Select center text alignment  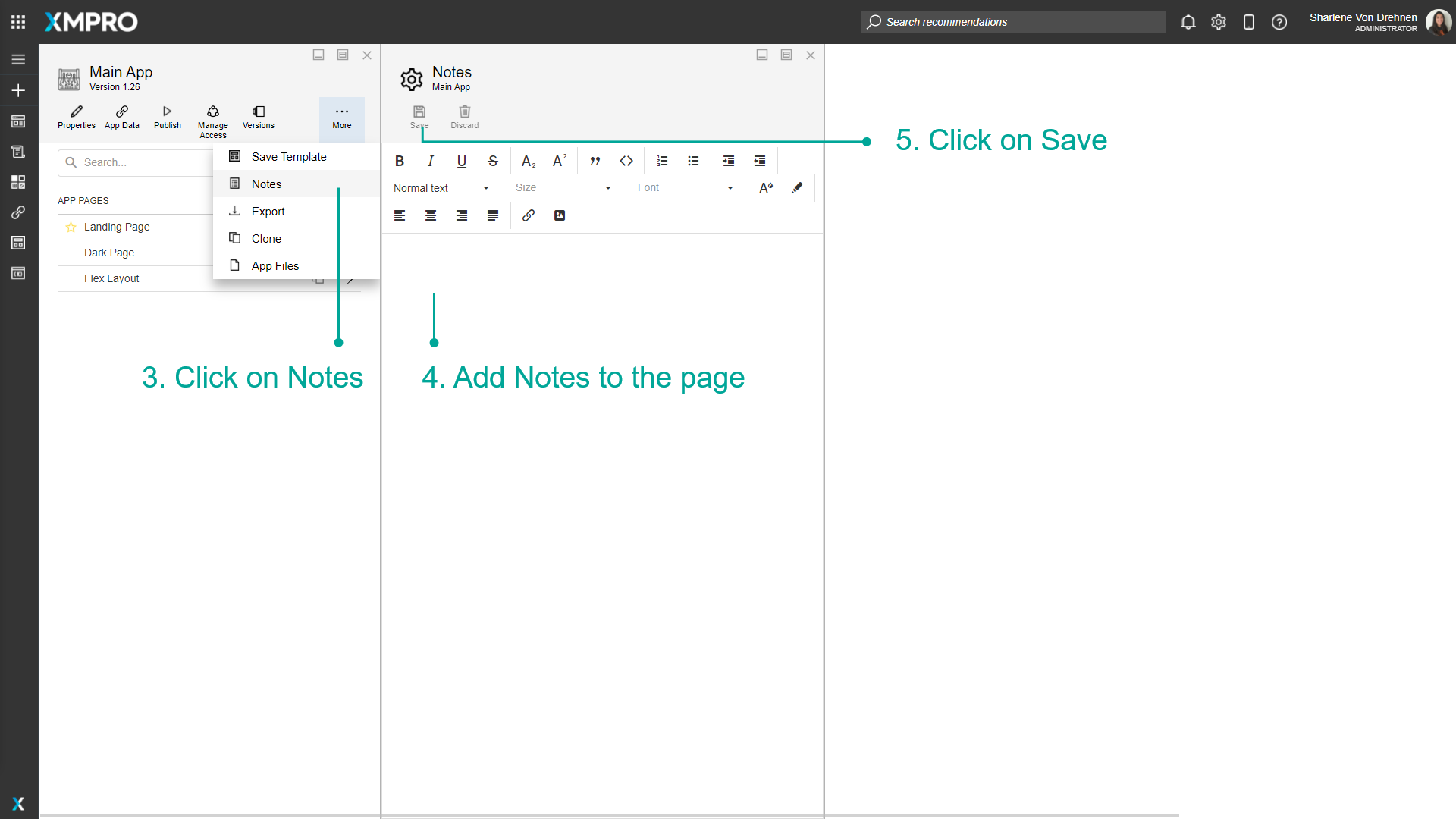pyautogui.click(x=431, y=215)
